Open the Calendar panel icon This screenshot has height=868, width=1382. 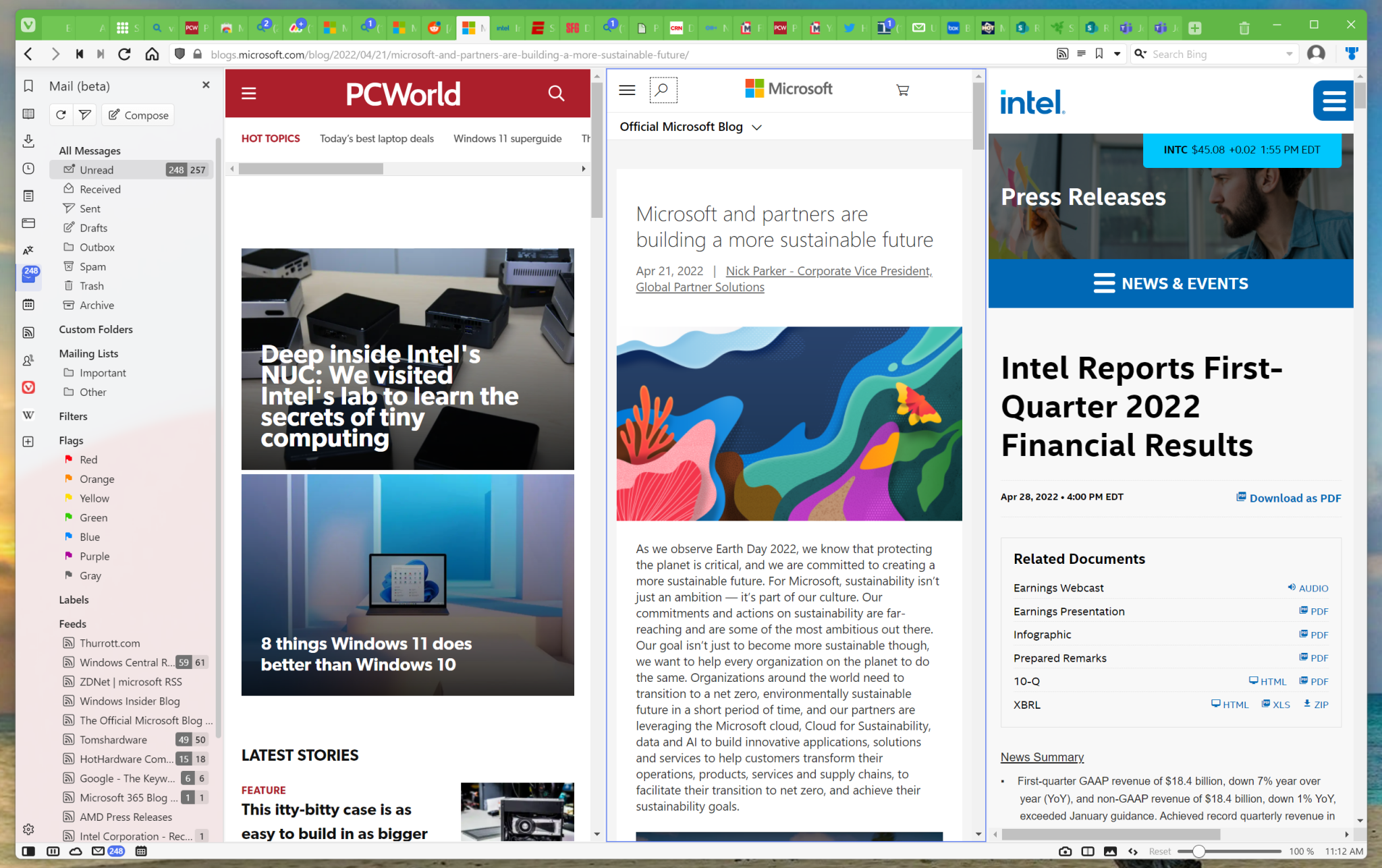[28, 304]
